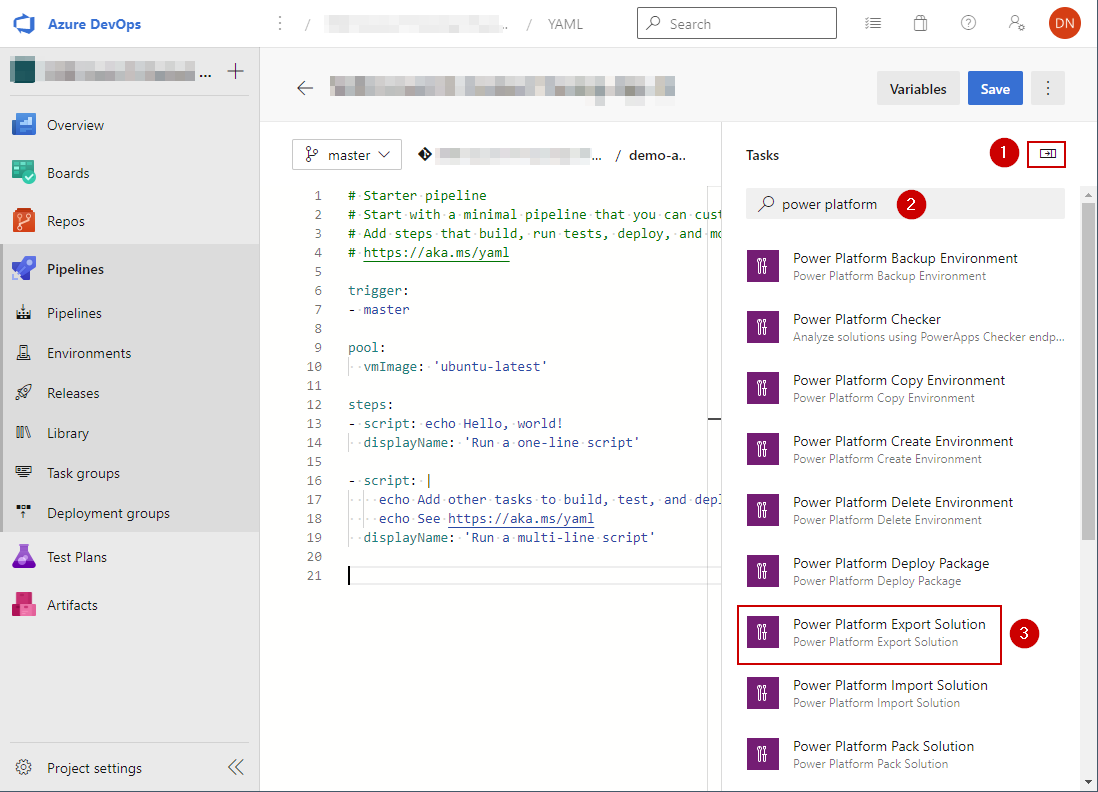Collapse the left sidebar using the chevron
Viewport: 1098px width, 792px height.
(236, 767)
